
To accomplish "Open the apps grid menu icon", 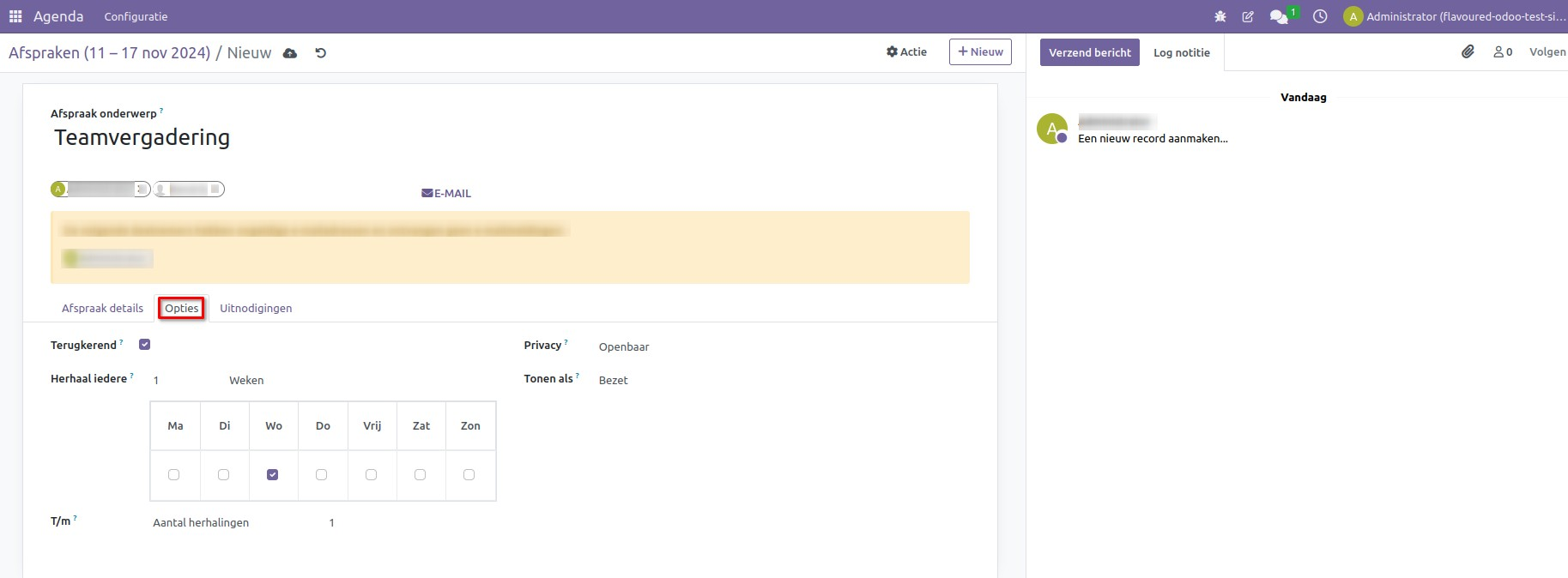I will pos(15,16).
